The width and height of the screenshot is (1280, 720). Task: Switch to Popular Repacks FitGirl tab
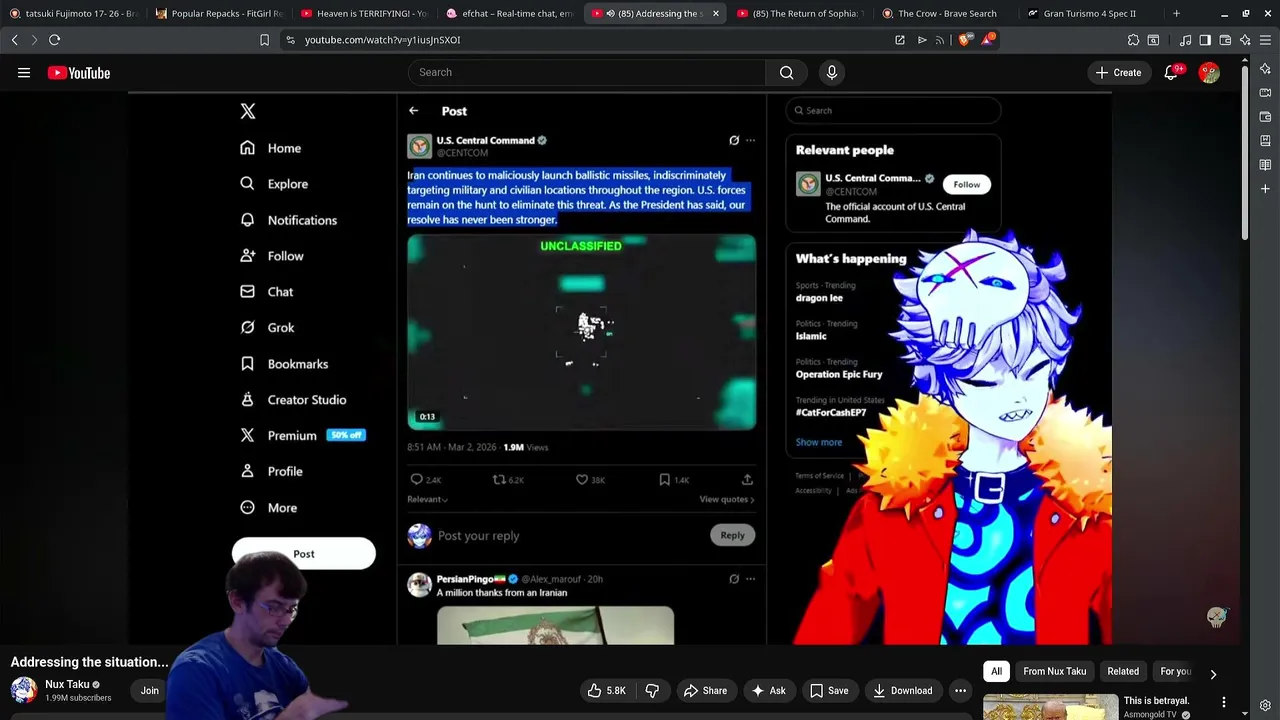pyautogui.click(x=219, y=14)
